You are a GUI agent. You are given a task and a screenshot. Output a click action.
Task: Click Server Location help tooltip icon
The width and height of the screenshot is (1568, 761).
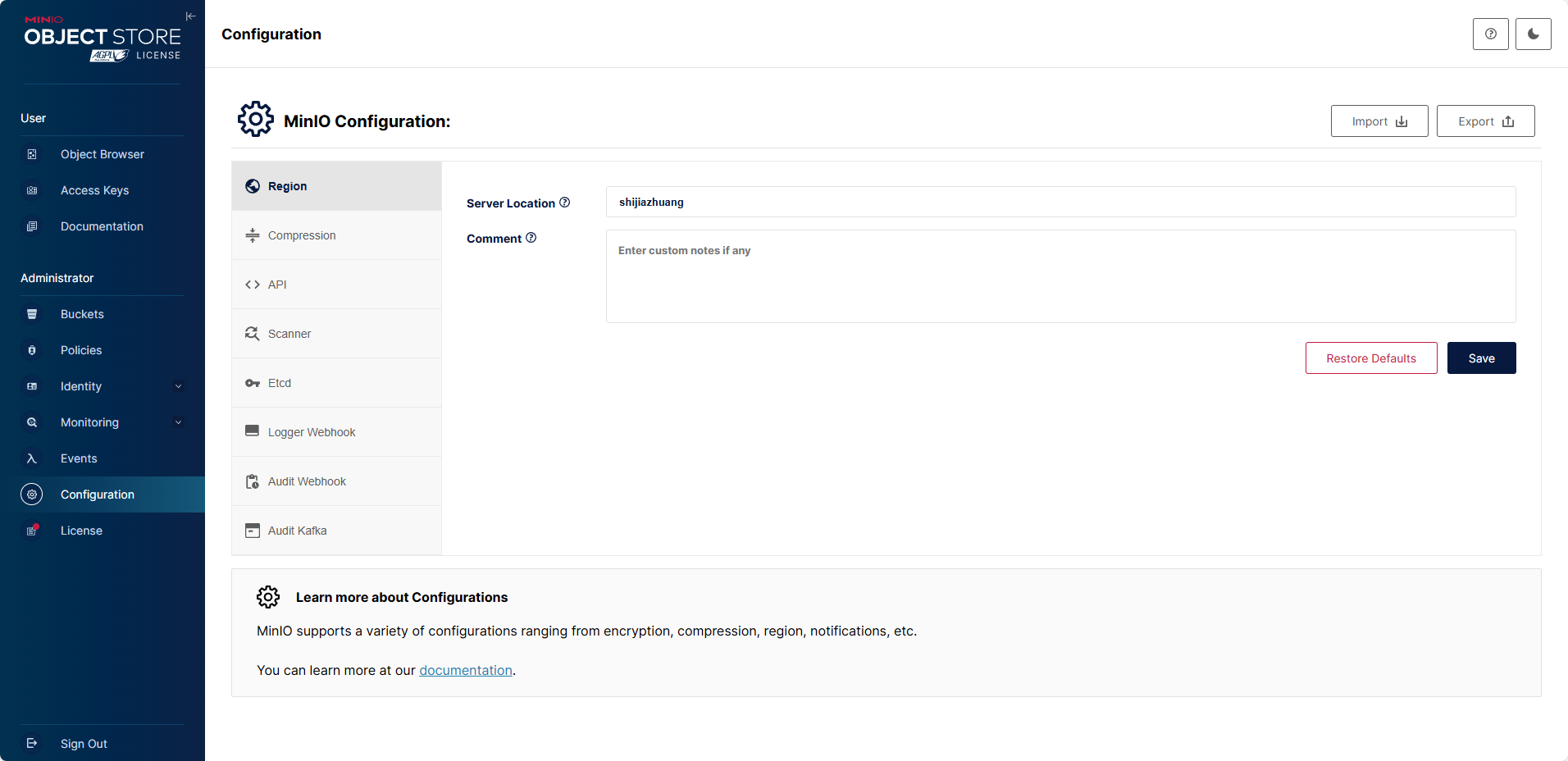(x=565, y=203)
